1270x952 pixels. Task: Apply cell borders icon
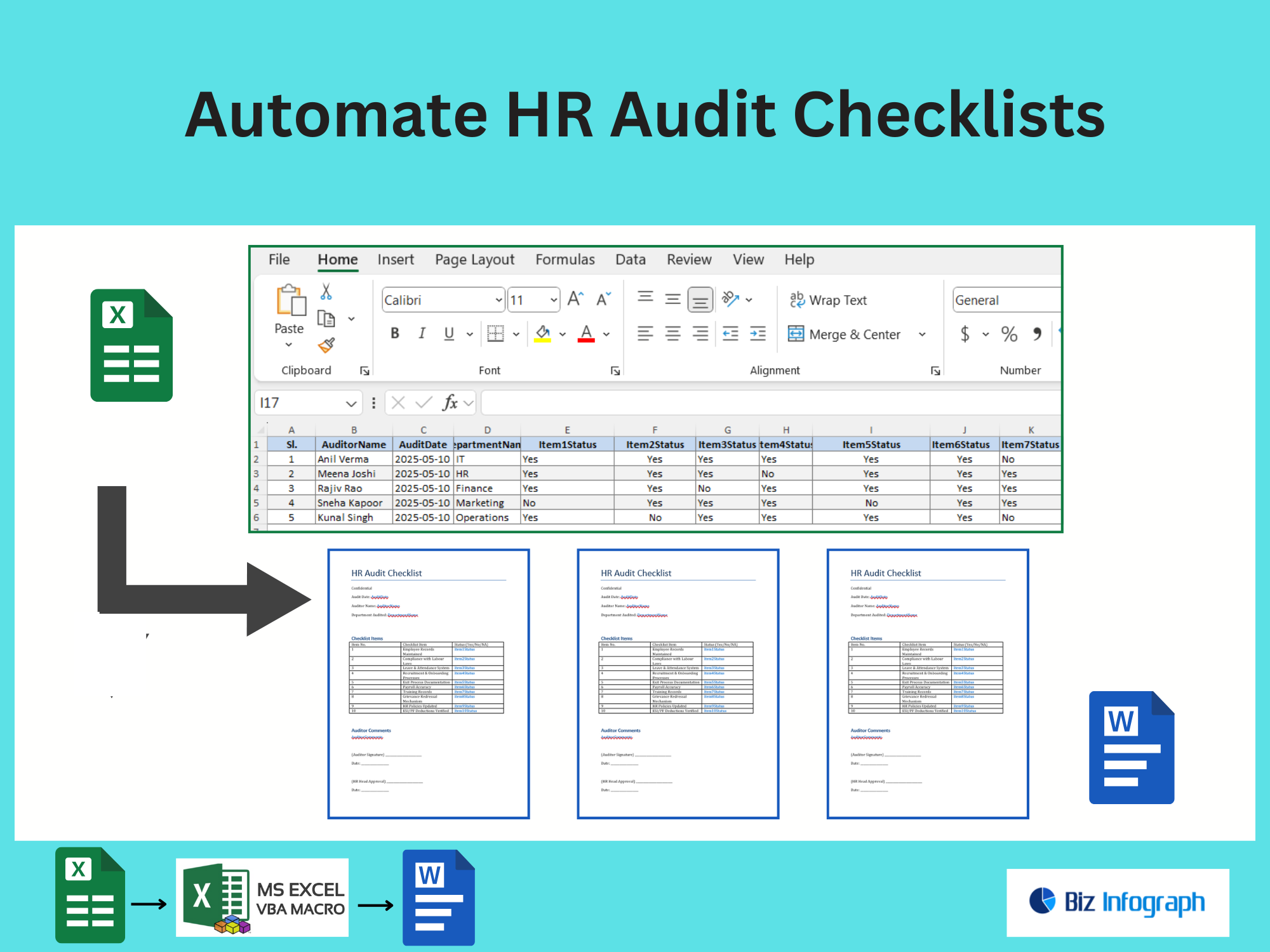[x=495, y=333]
